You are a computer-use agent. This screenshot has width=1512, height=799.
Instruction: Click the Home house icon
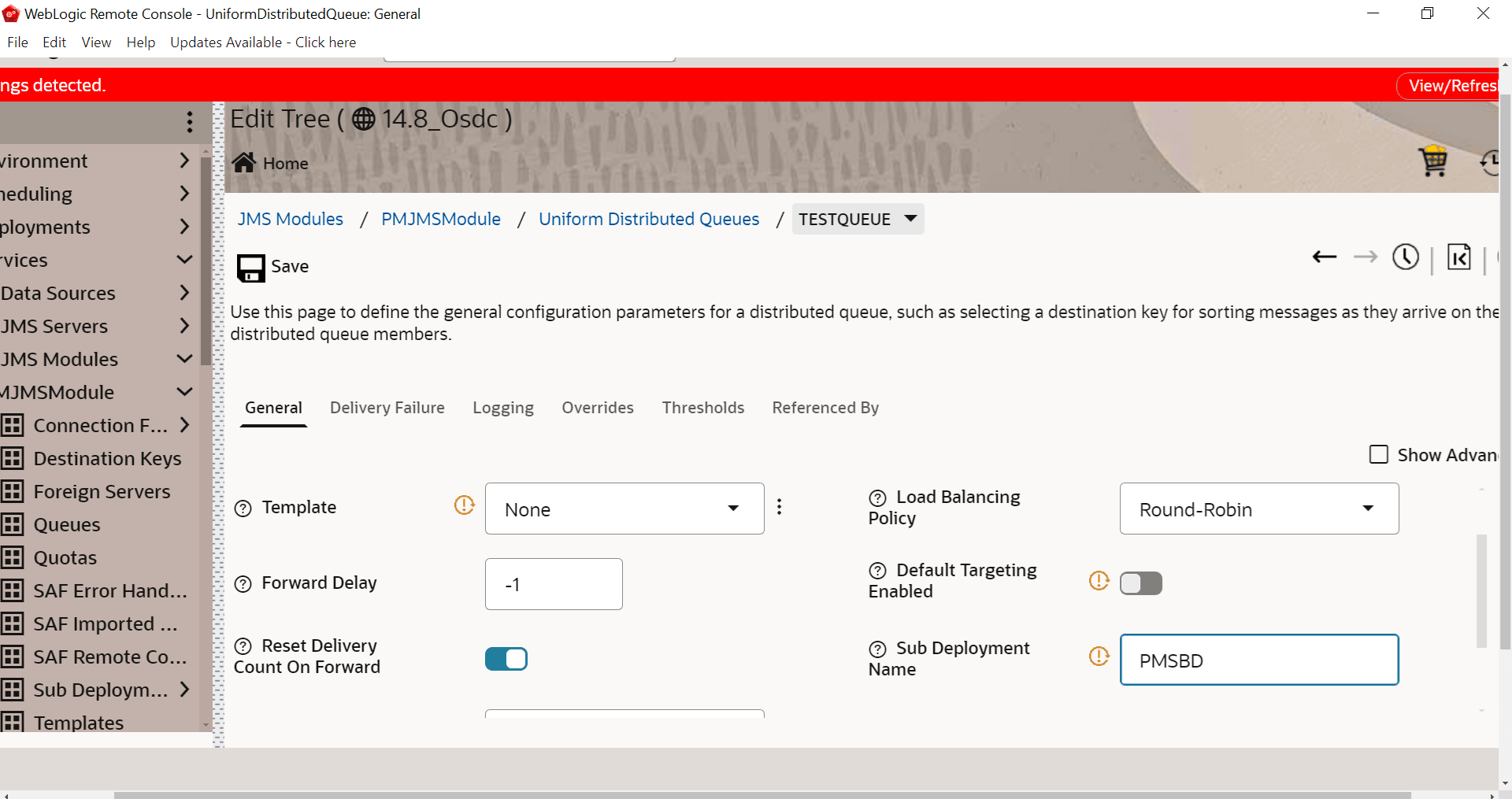coord(243,162)
